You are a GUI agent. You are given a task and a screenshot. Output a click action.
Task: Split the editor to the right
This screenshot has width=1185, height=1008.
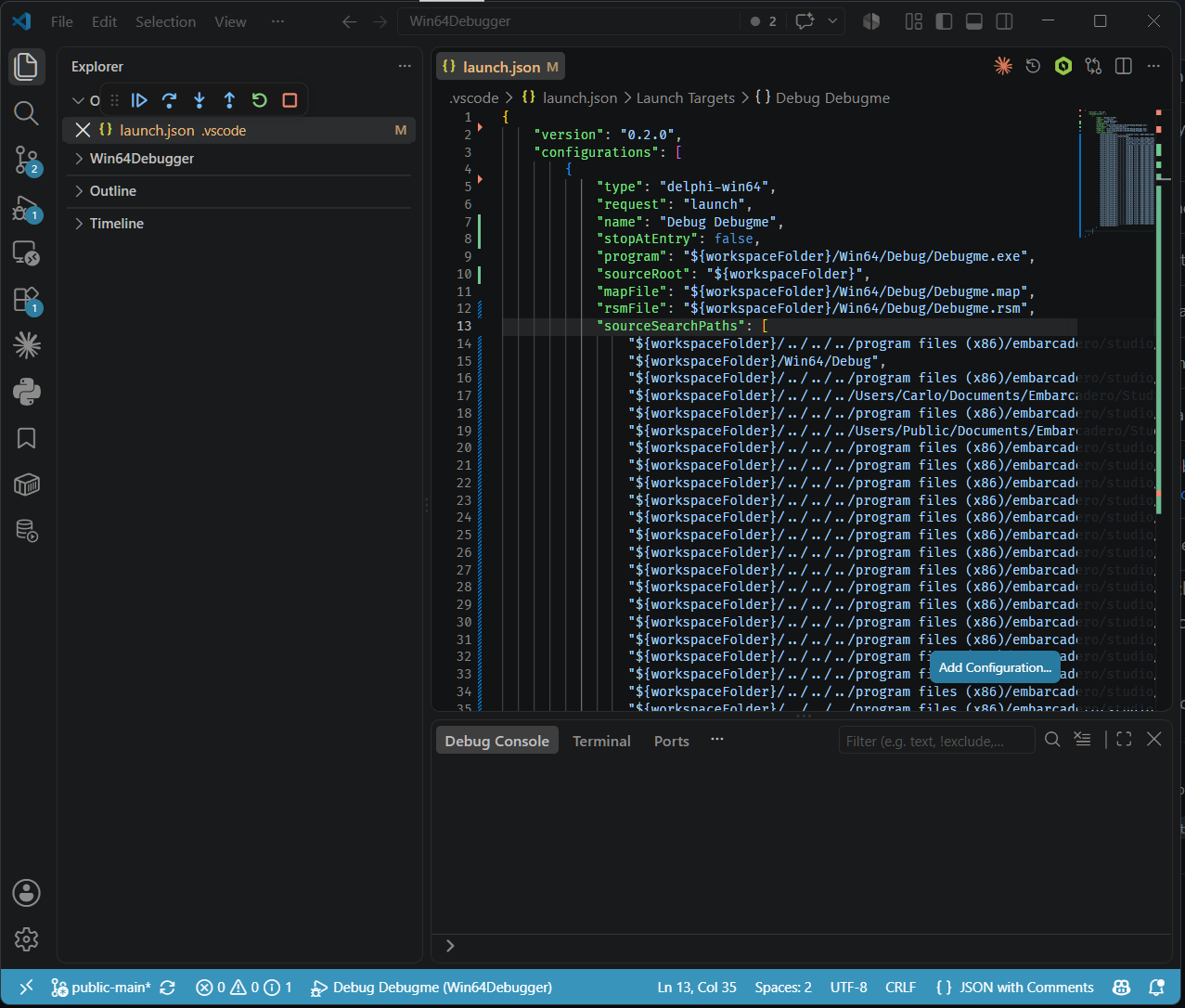1123,66
